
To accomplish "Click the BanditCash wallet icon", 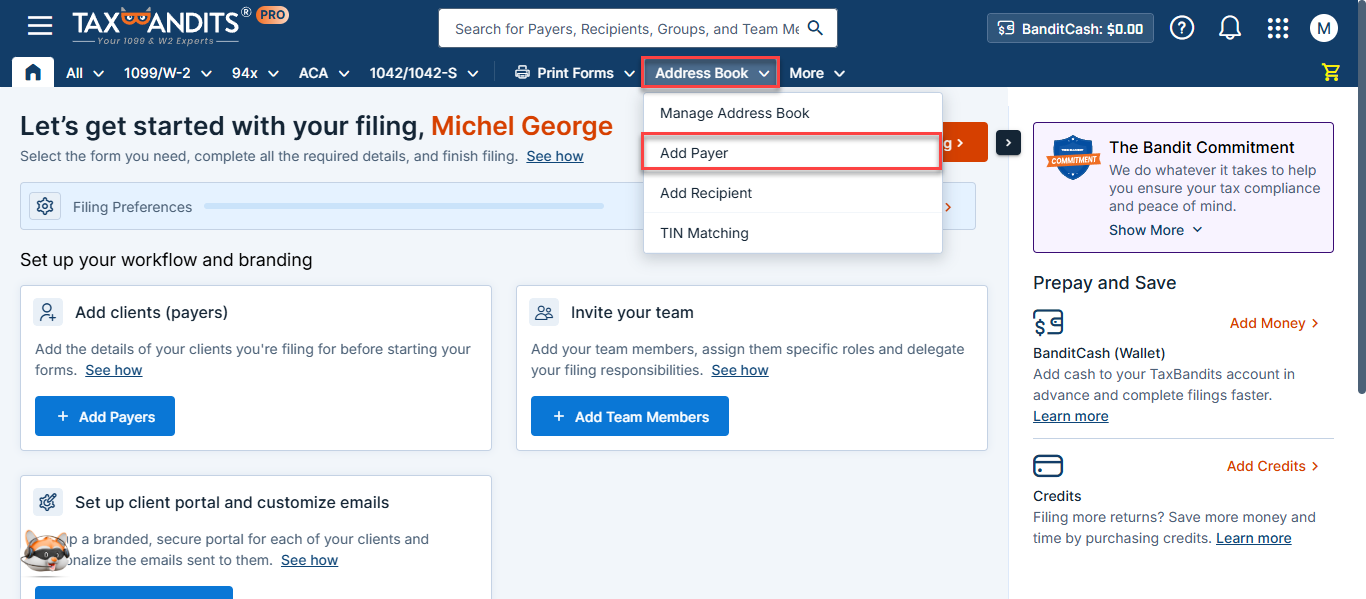I will (x=1048, y=322).
